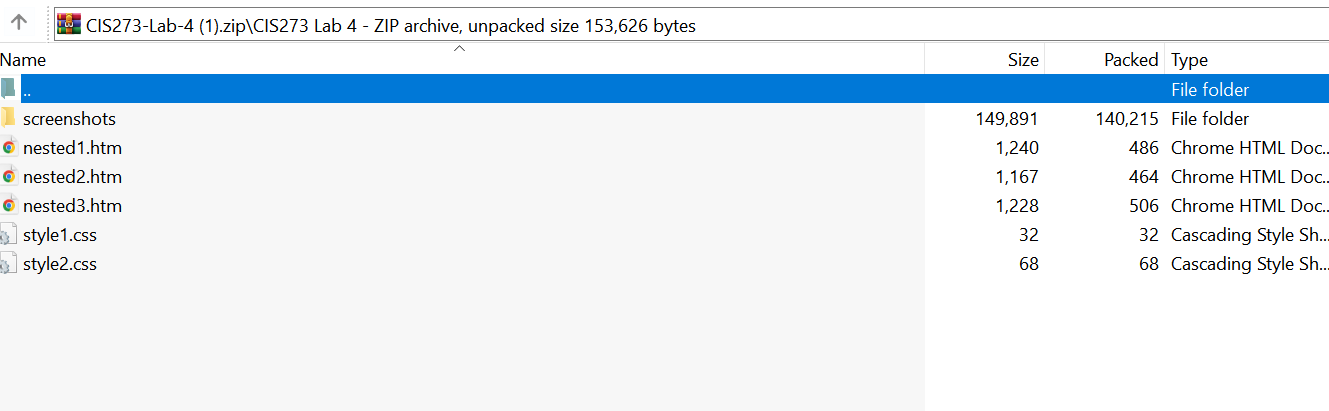Select the nested3.htm file name
The image size is (1329, 411).
pos(72,206)
